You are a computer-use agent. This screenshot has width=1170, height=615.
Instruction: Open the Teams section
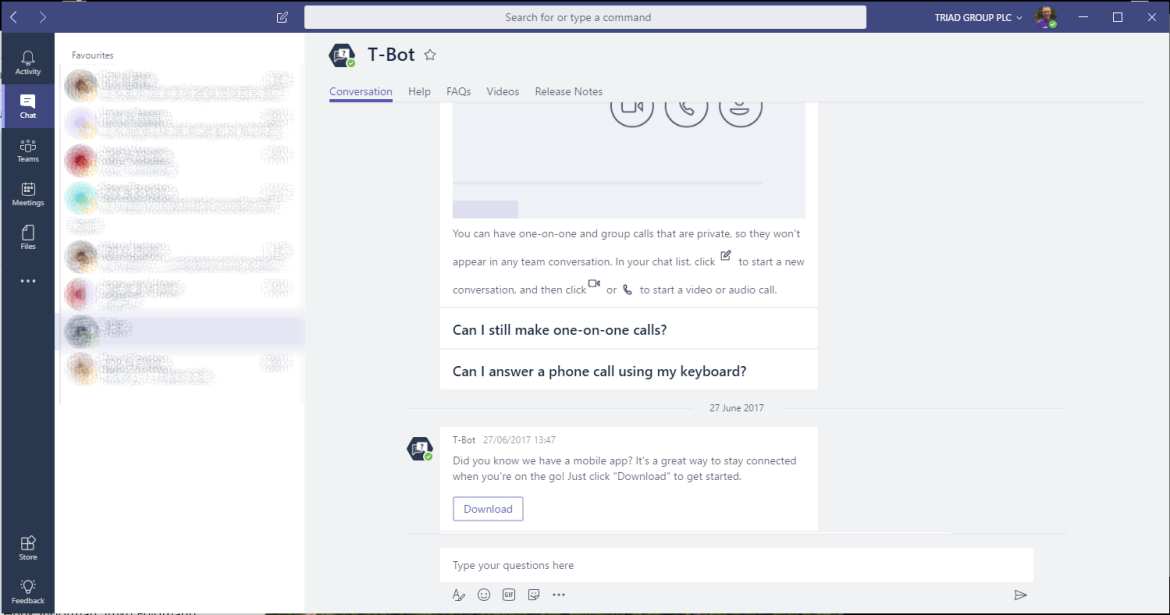point(28,150)
